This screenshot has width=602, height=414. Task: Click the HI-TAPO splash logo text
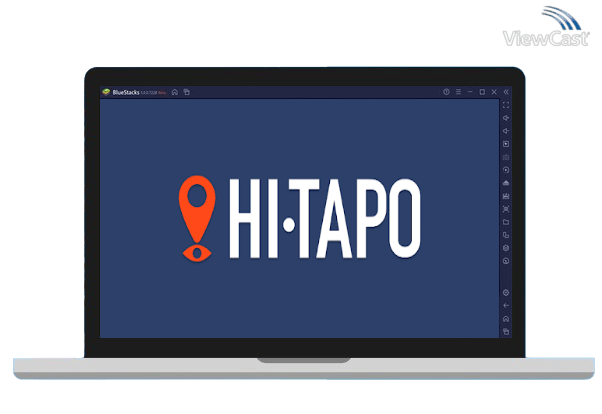[325, 219]
